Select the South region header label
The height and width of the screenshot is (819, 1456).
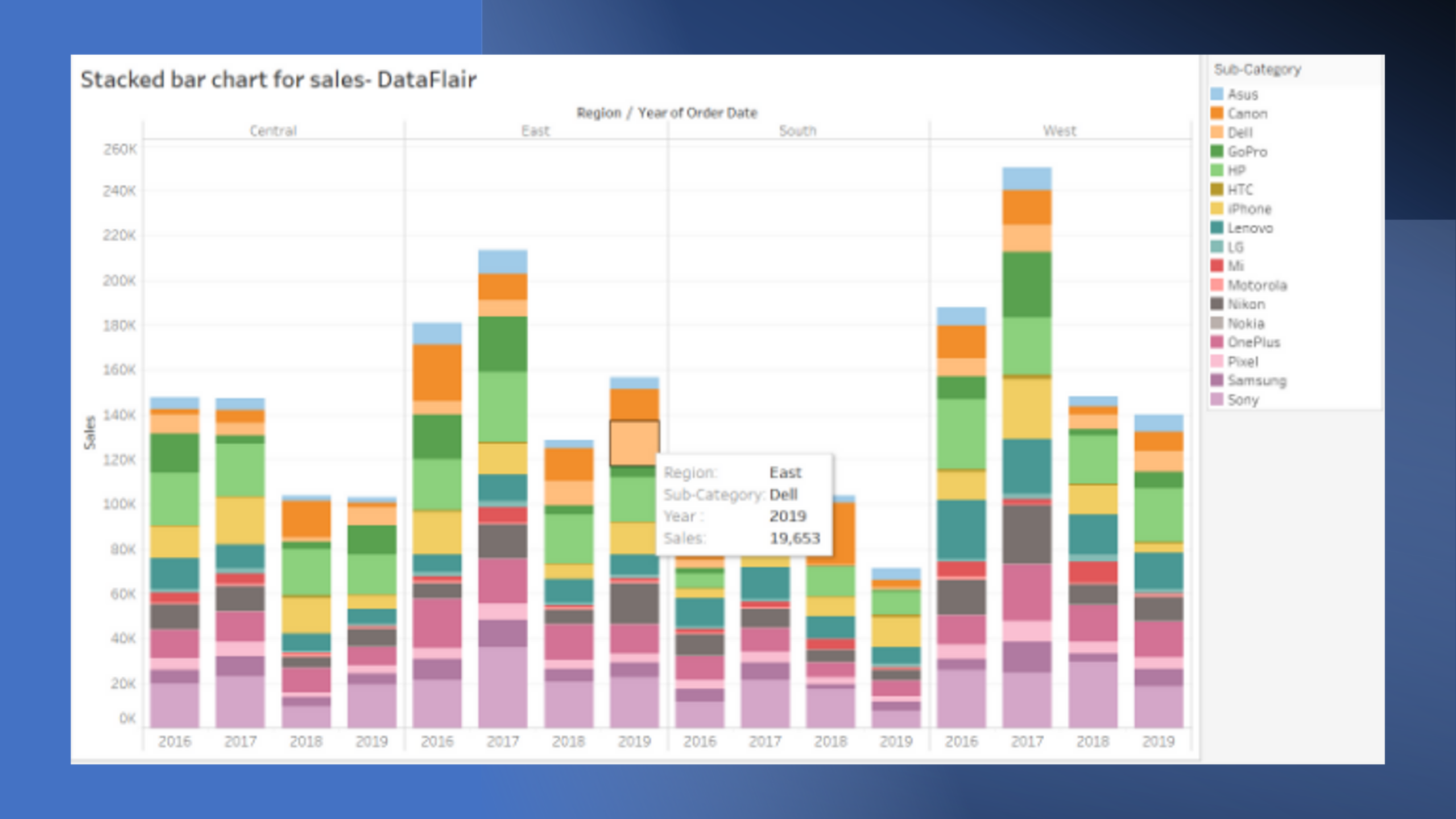[797, 130]
